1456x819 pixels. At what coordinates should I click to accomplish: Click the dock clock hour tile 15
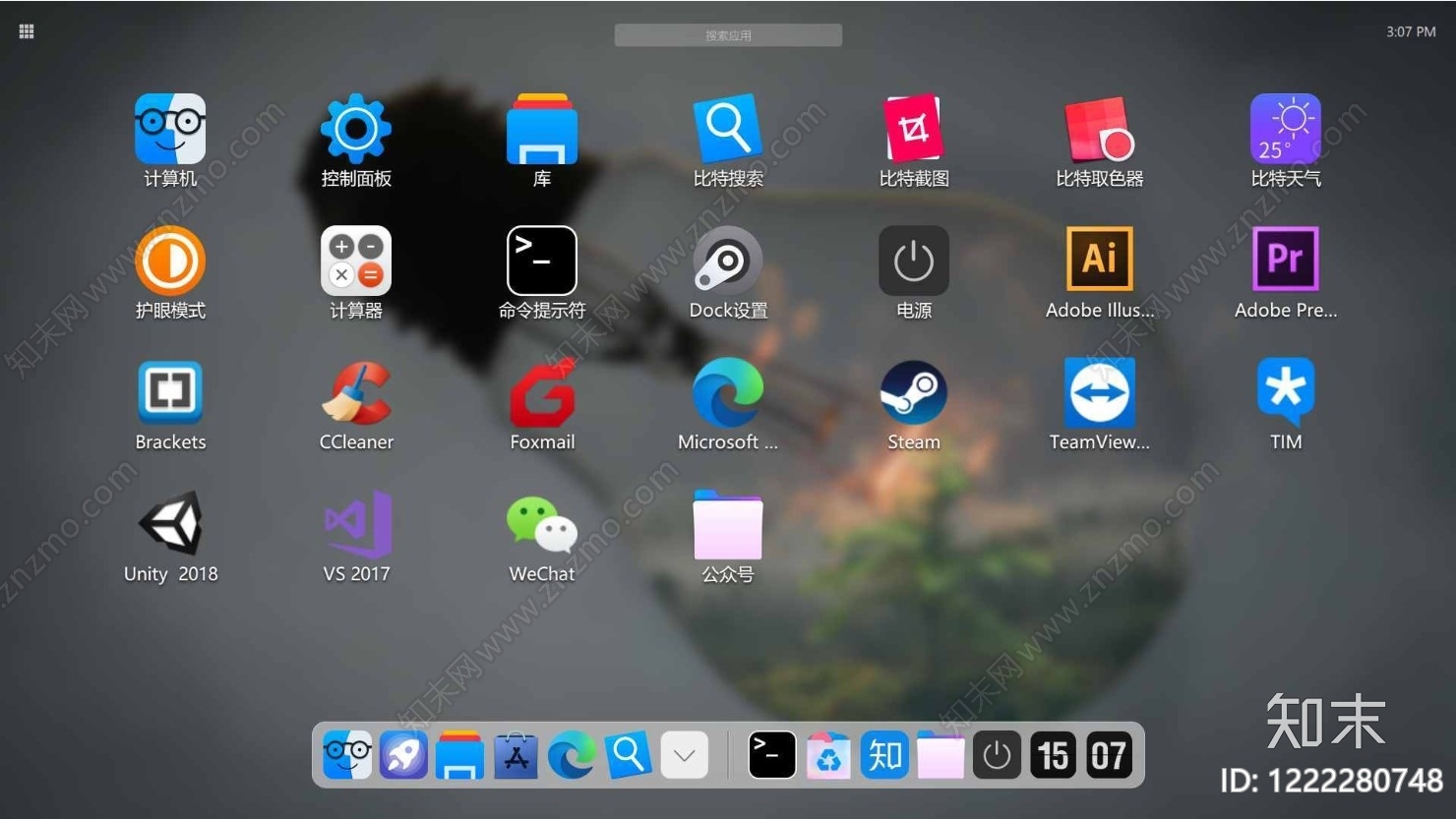[x=1053, y=755]
